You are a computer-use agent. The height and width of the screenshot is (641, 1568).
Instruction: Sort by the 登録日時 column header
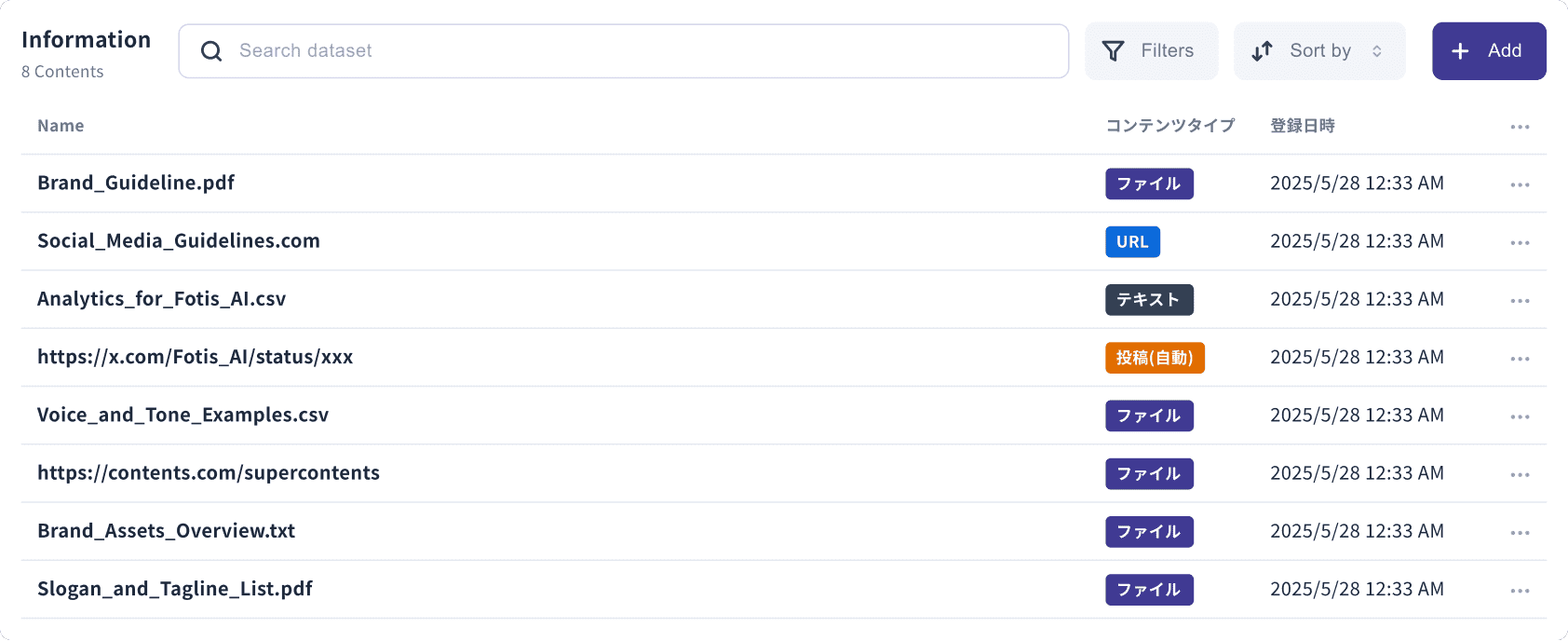(1303, 126)
